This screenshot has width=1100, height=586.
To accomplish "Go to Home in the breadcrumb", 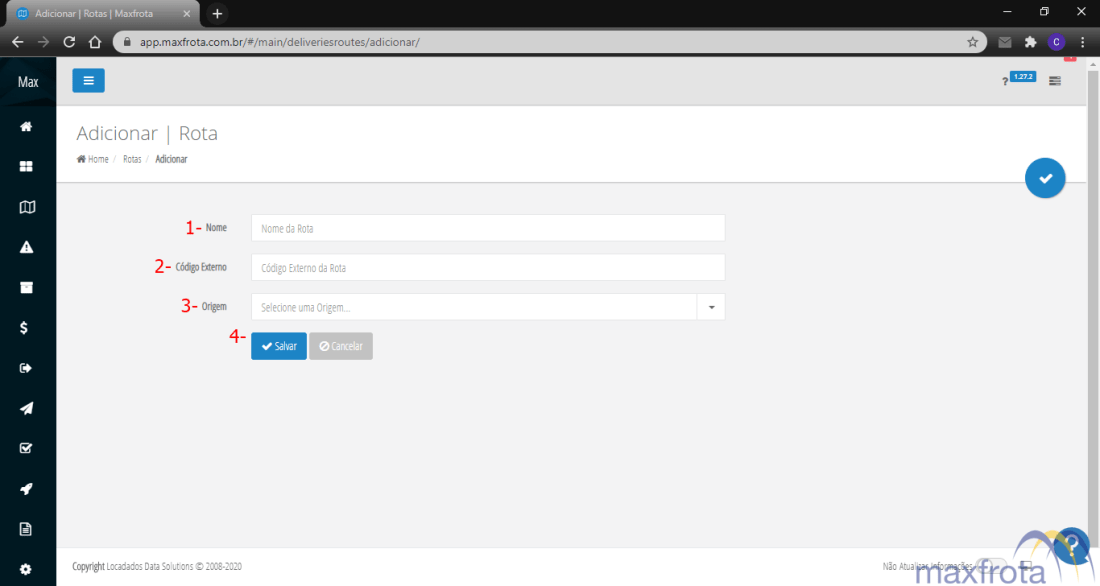I will click(93, 160).
